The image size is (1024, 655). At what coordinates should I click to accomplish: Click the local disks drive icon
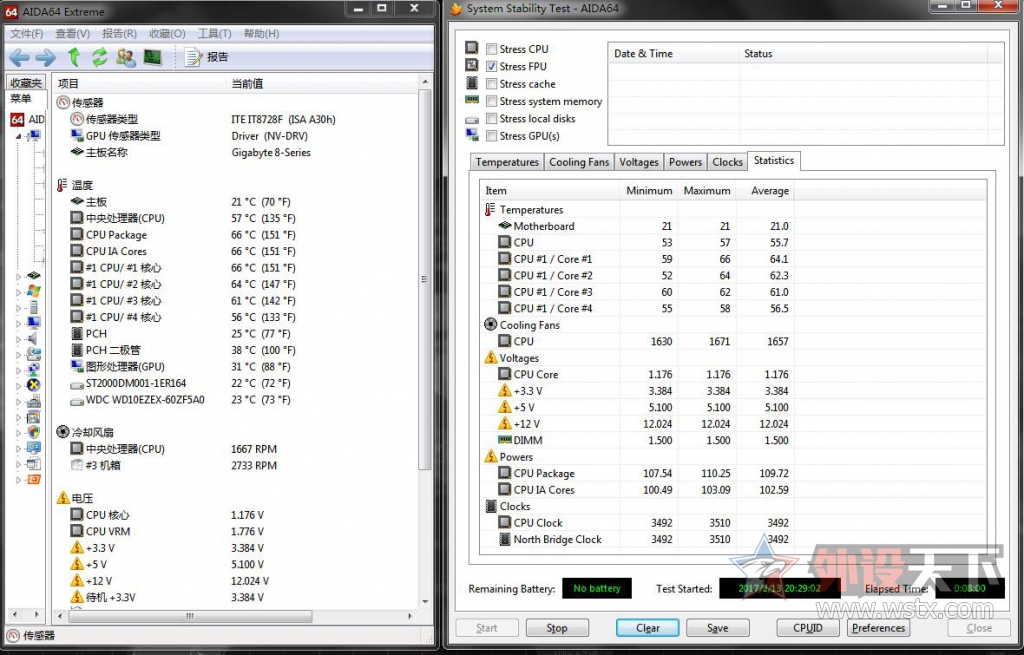[472, 120]
